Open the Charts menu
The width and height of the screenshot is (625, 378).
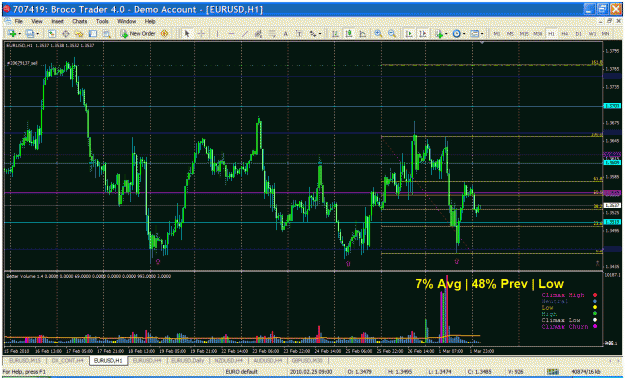[x=80, y=21]
